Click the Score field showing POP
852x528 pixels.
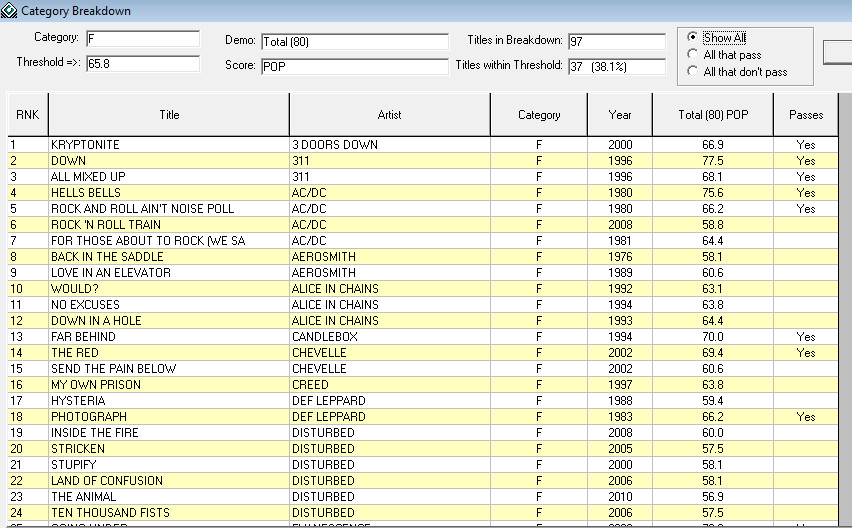[354, 67]
